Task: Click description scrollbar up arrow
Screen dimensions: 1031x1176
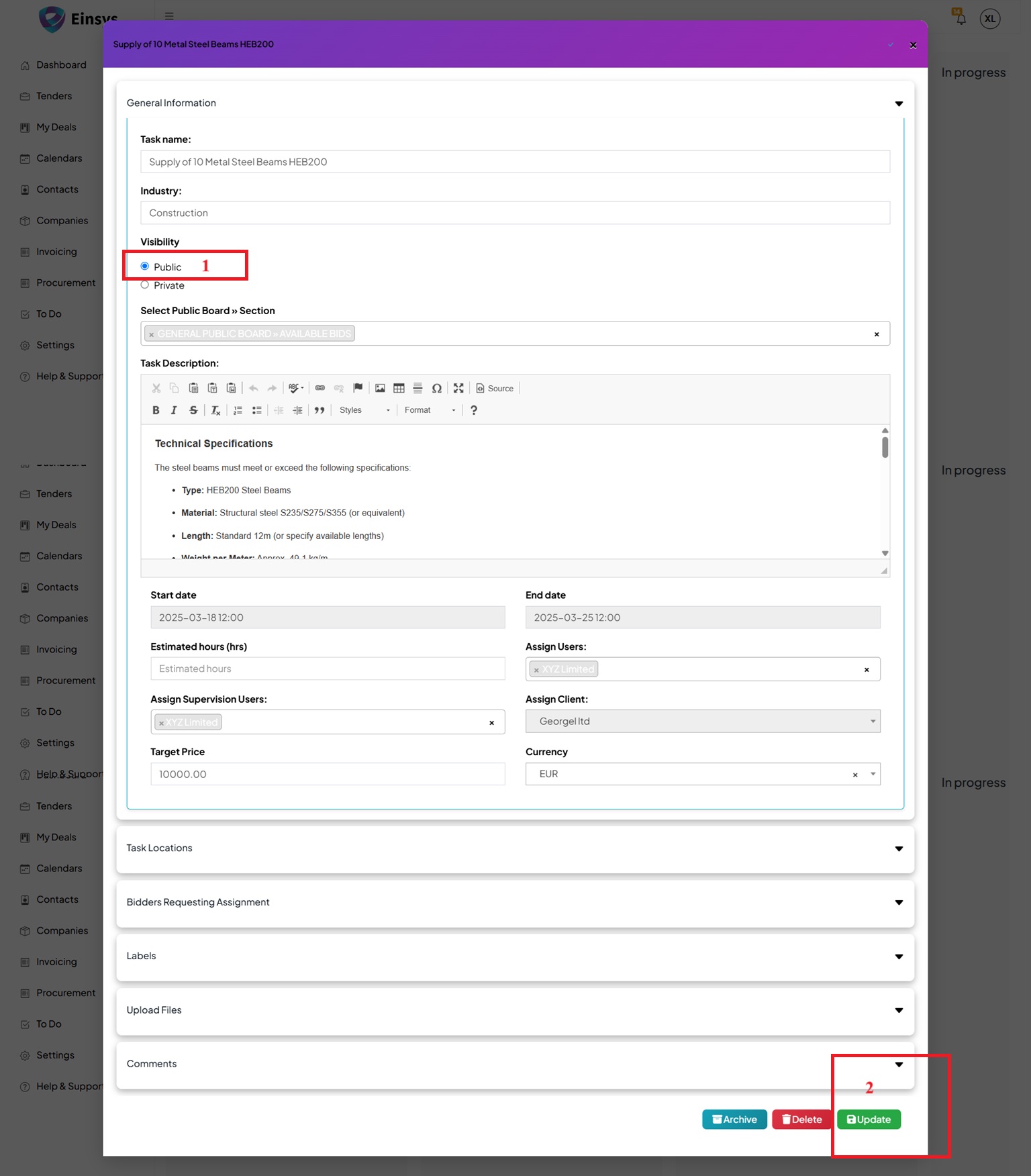Action: coord(885,430)
